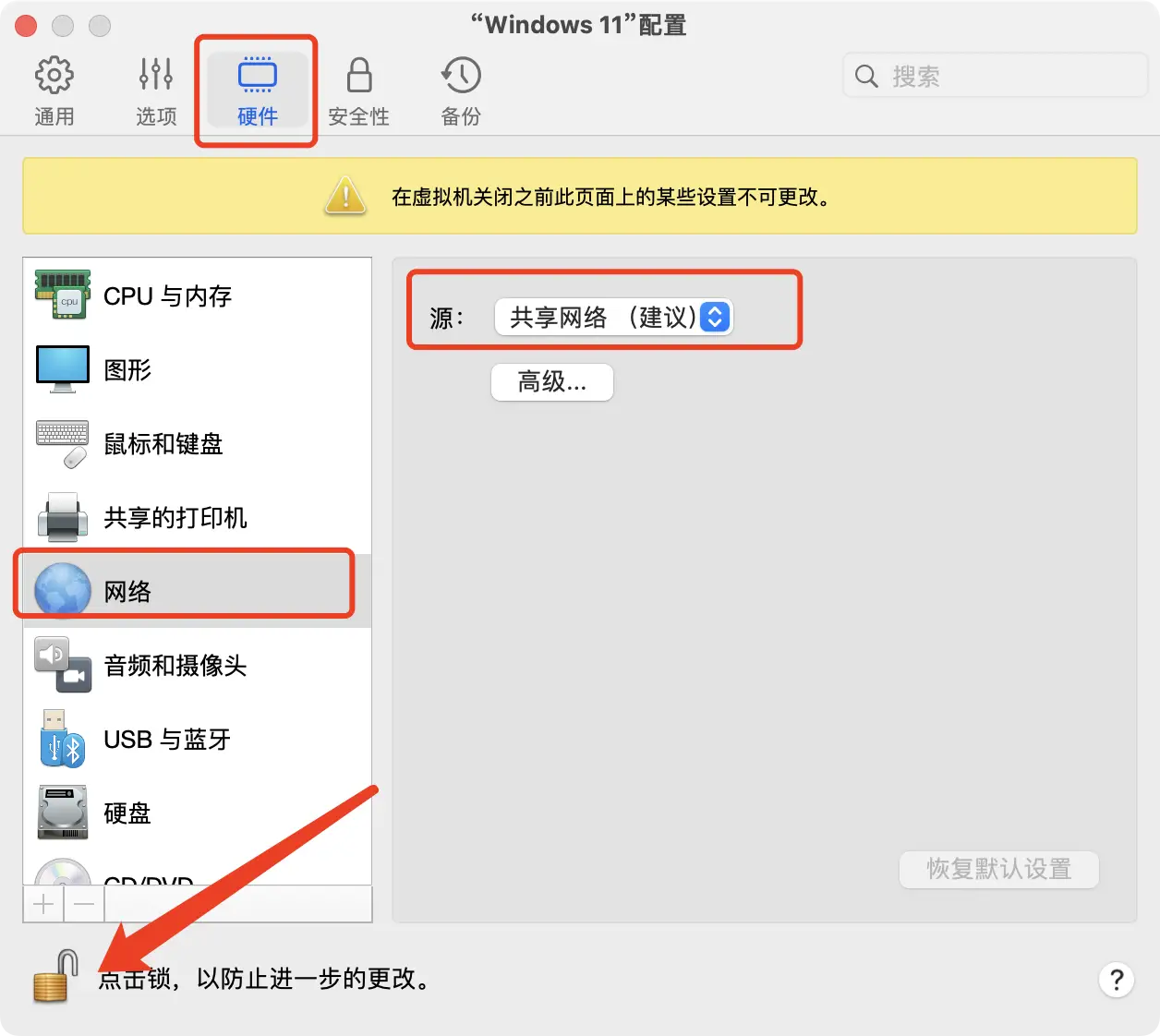The width and height of the screenshot is (1160, 1036).
Task: Click the plus button to add hardware
Action: (43, 904)
